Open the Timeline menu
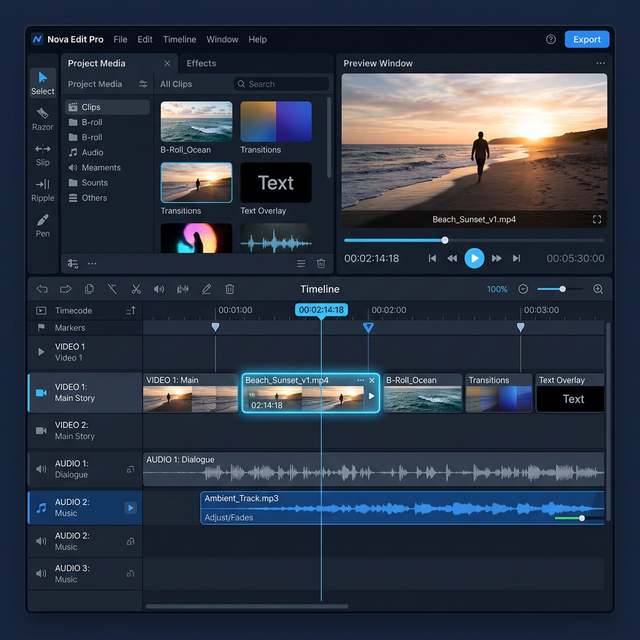Viewport: 640px width, 640px height. 179,40
